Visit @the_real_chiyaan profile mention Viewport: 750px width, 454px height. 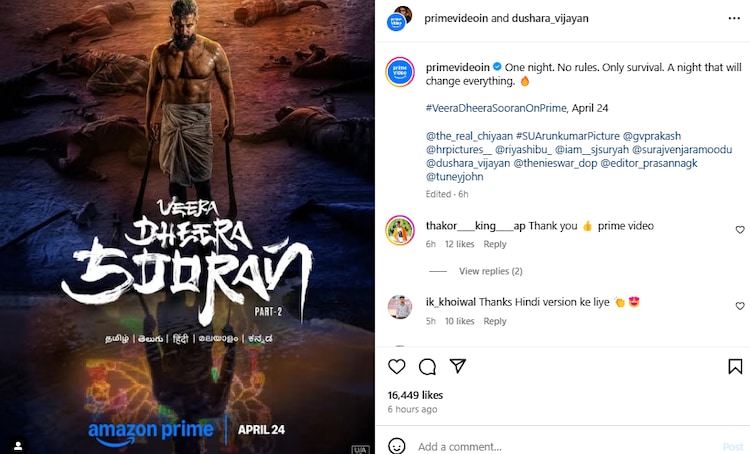(469, 136)
